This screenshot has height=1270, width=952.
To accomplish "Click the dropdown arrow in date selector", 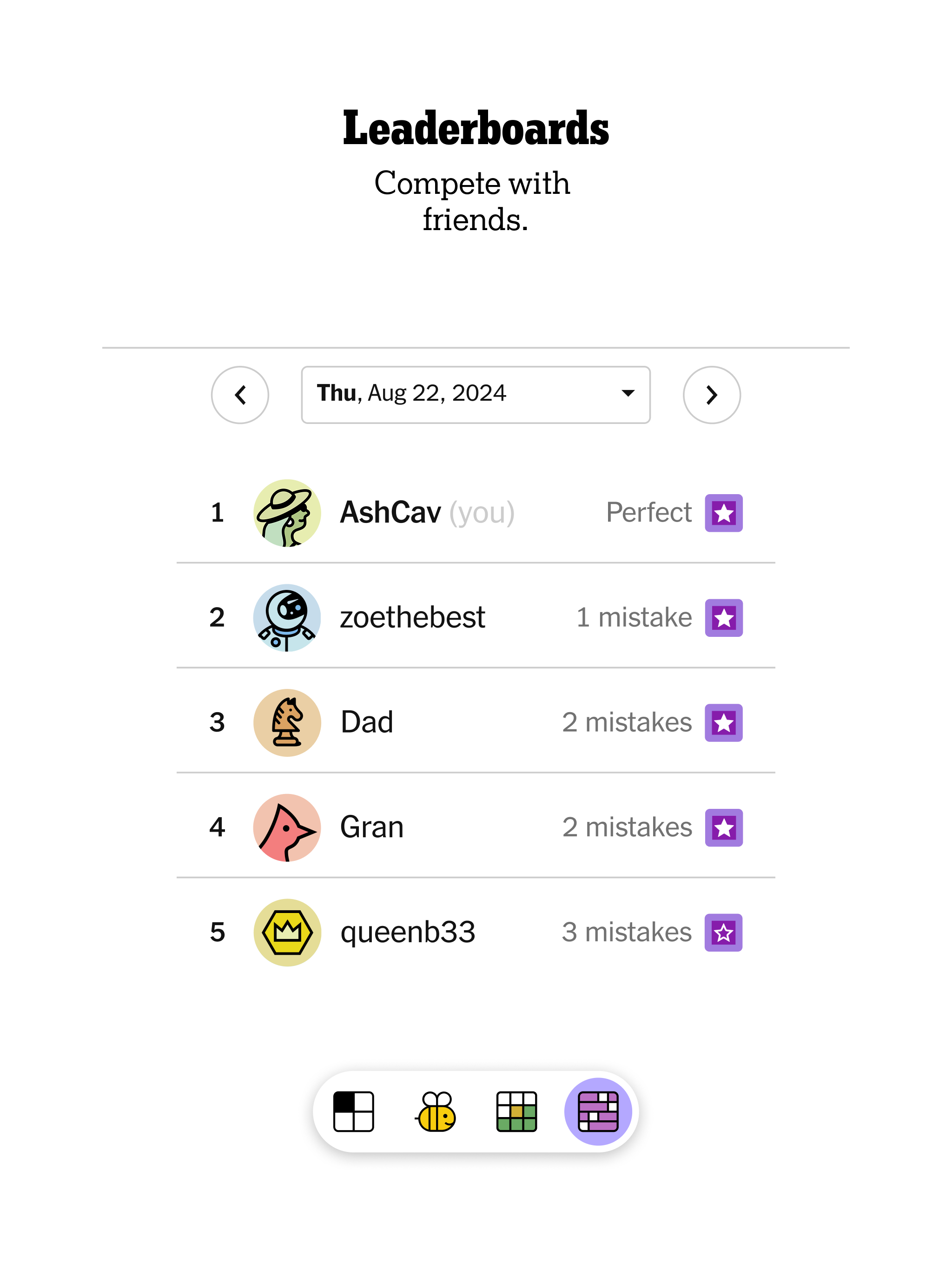I will 628,393.
